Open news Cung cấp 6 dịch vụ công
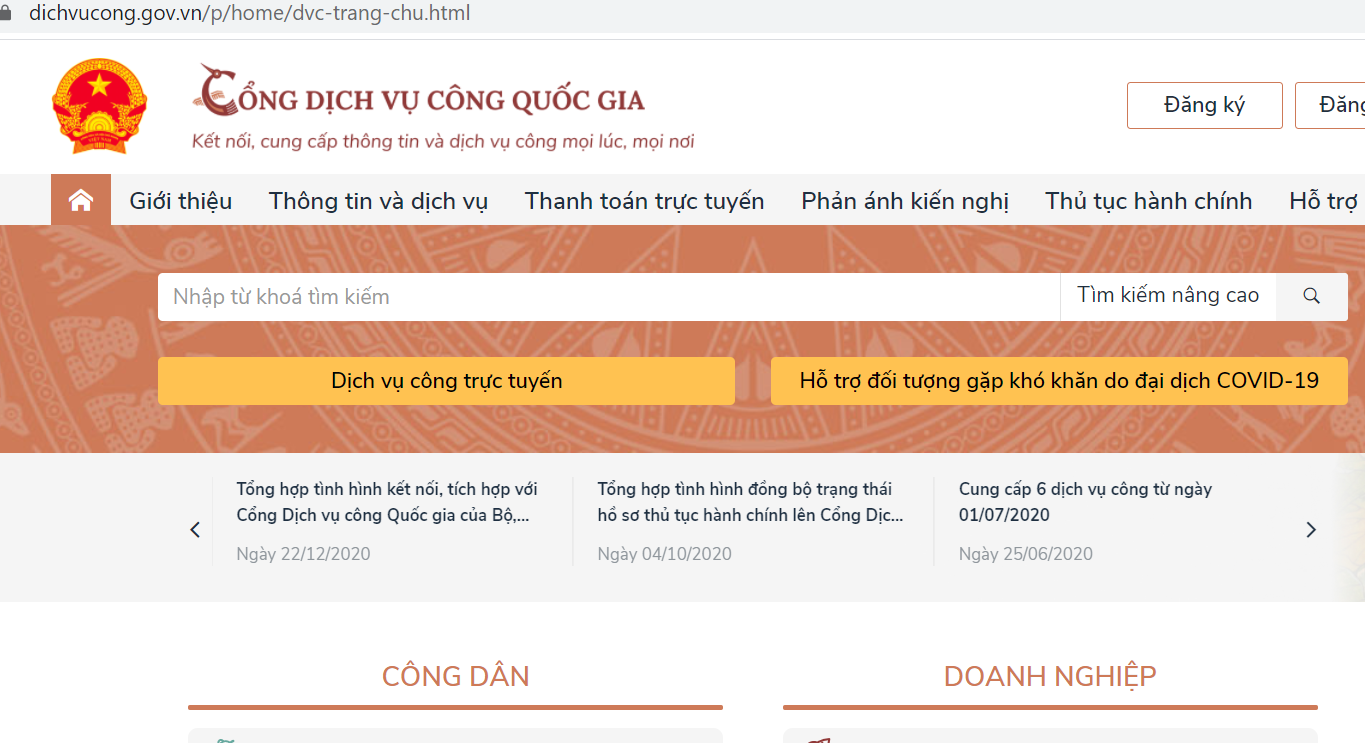This screenshot has width=1365, height=743. 1085,502
